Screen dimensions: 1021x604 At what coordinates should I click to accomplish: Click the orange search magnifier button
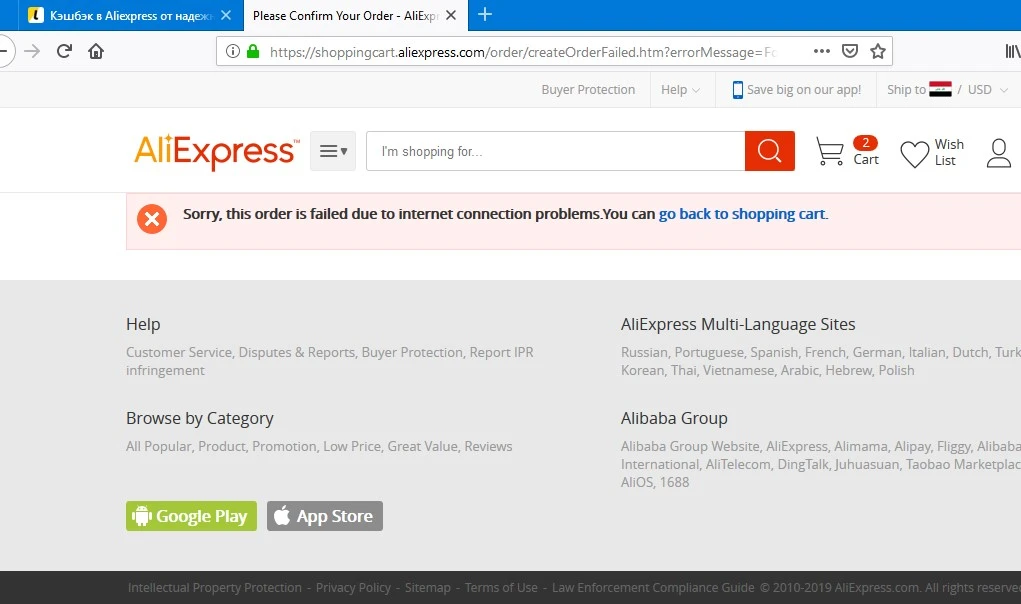(770, 151)
